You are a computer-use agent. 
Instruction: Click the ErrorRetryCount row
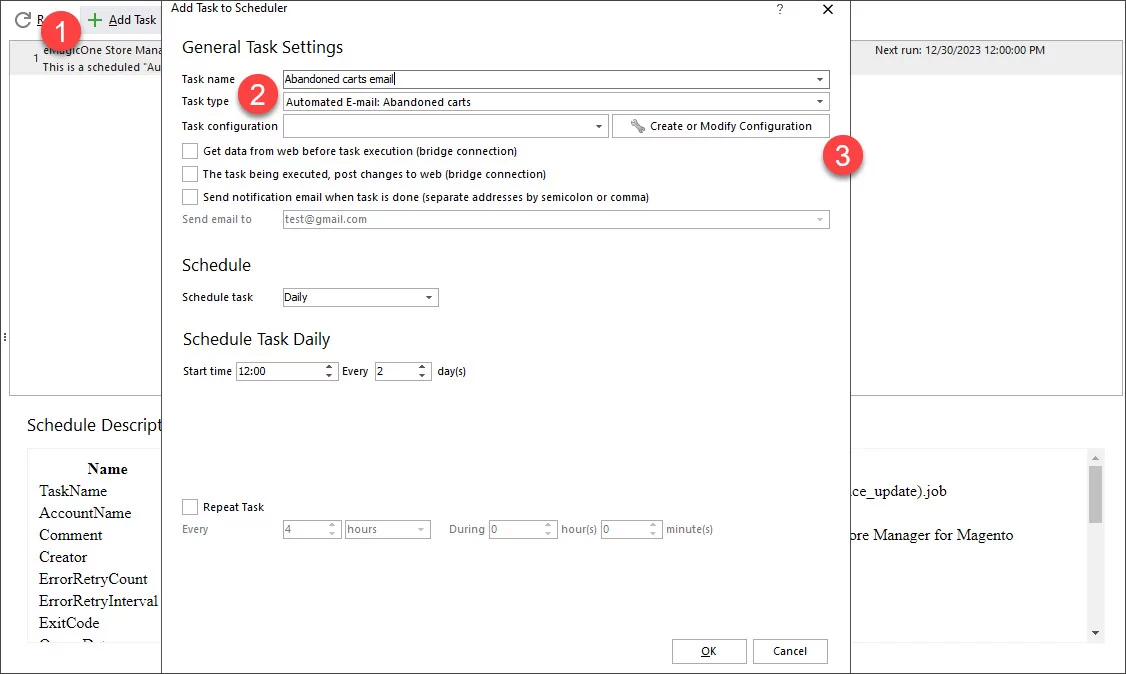pyautogui.click(x=93, y=579)
